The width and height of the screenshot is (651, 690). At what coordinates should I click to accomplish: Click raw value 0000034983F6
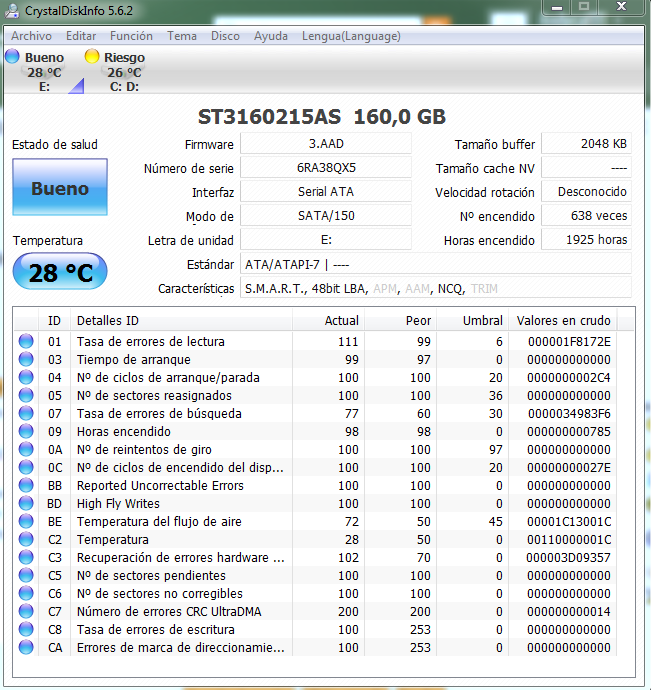(569, 414)
